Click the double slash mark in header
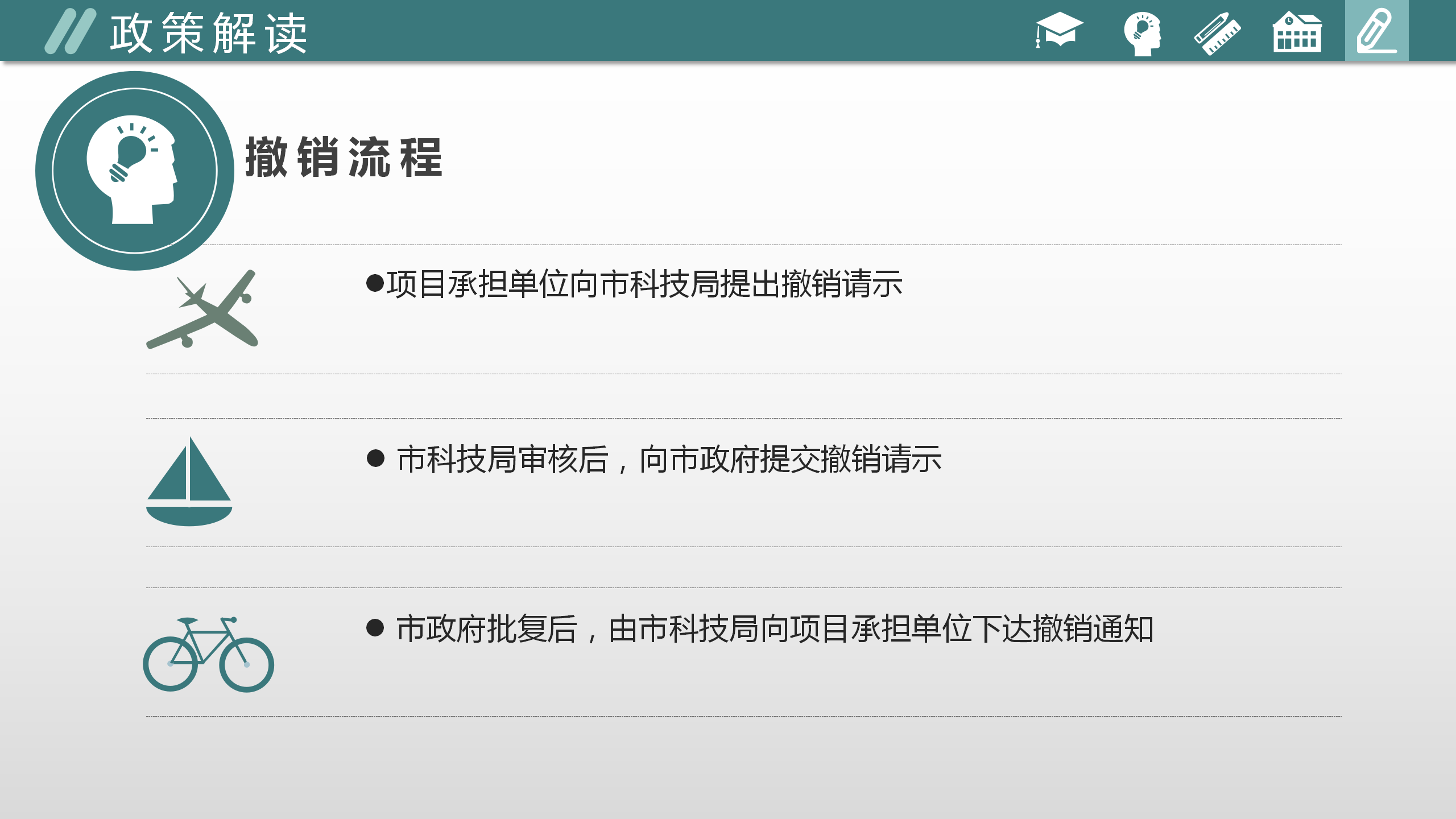 (71, 31)
